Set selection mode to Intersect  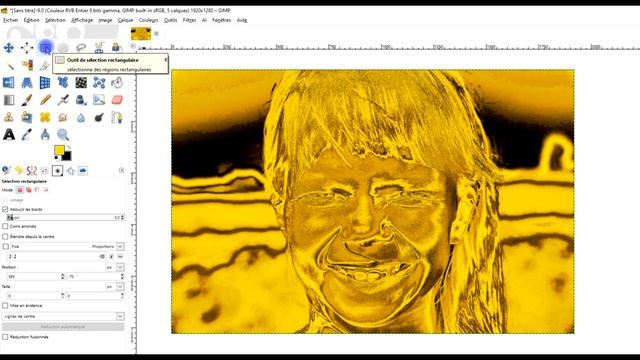click(x=46, y=190)
